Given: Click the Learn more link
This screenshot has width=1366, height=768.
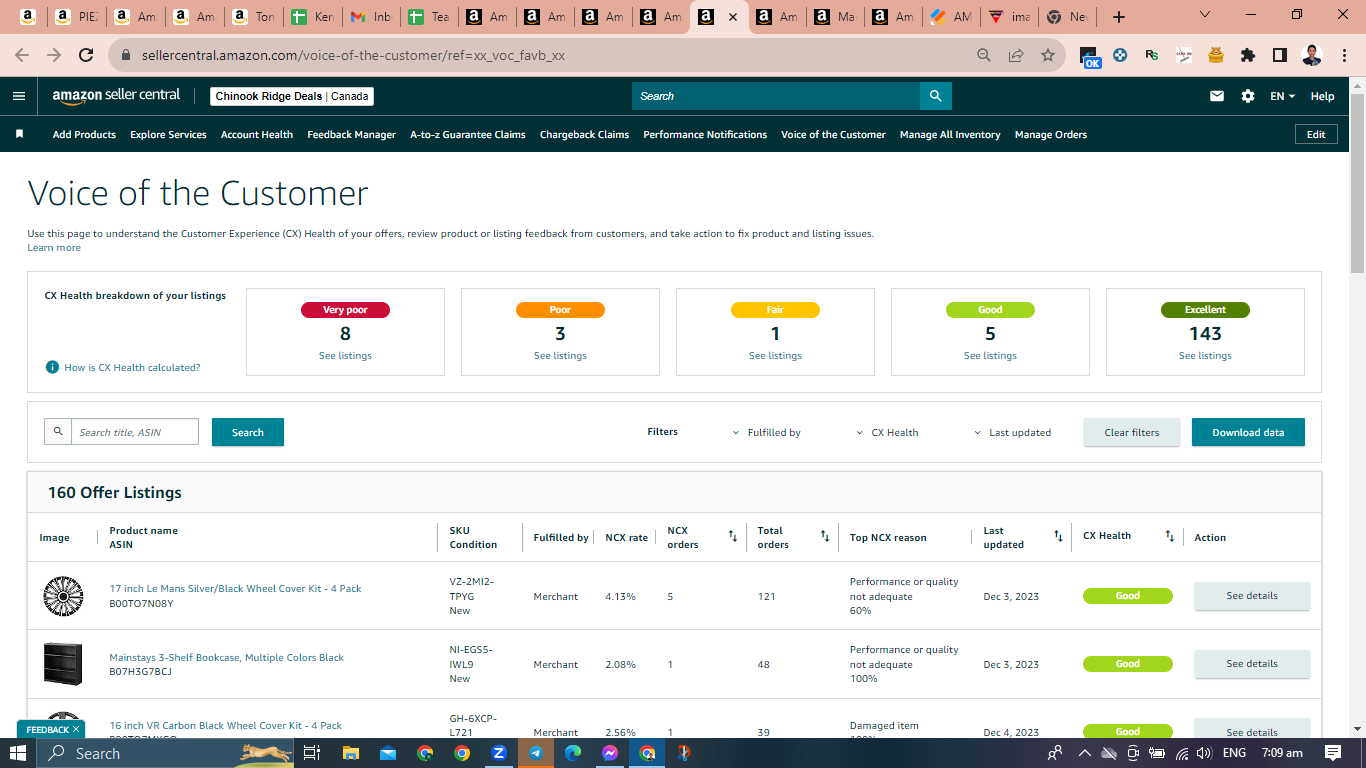Looking at the screenshot, I should tap(54, 248).
